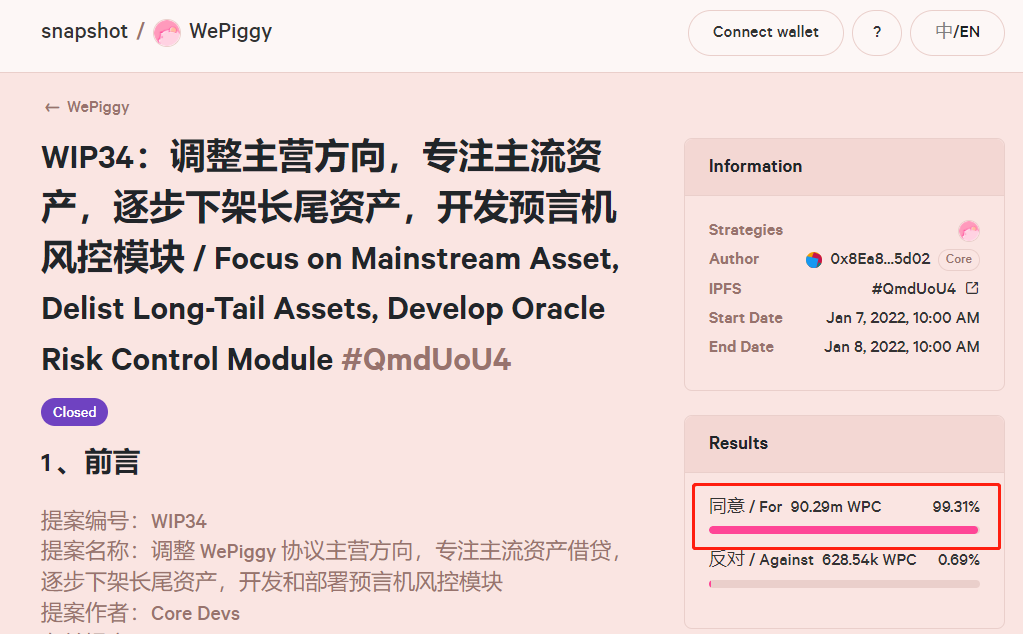Screen dimensions: 1023x634
Task: Go back via WePiggy arrow link
Action: point(87,107)
